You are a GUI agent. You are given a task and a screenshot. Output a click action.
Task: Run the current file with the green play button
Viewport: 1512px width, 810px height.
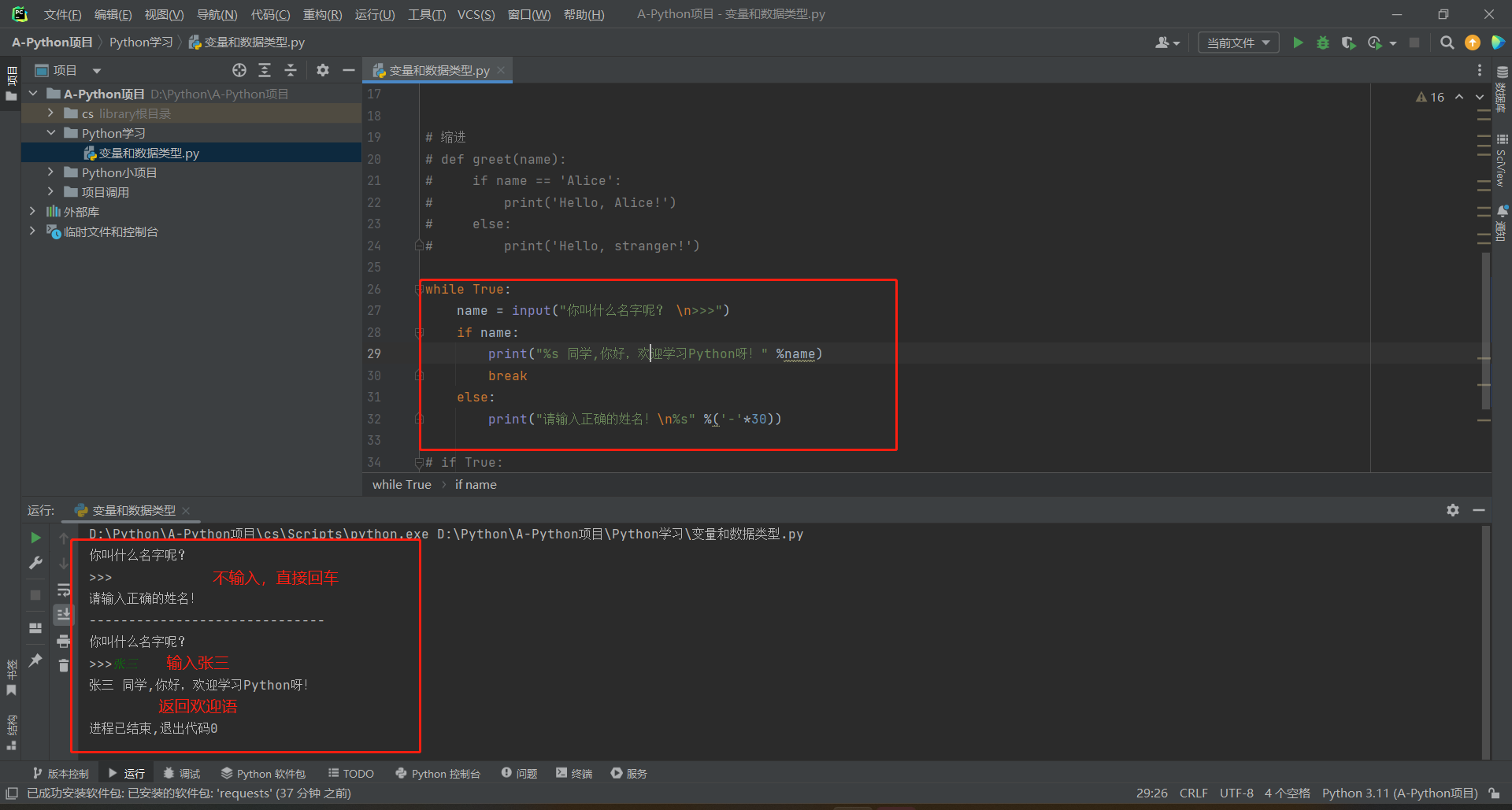(1298, 43)
